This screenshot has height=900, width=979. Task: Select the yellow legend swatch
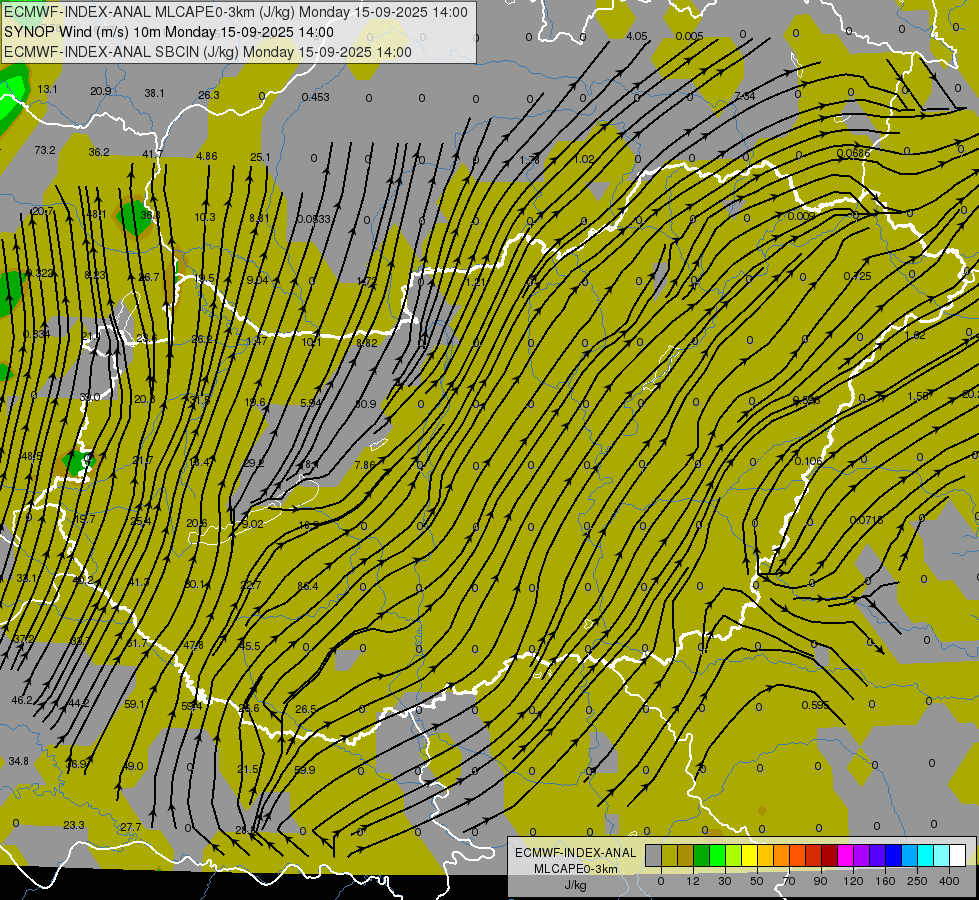tap(749, 855)
